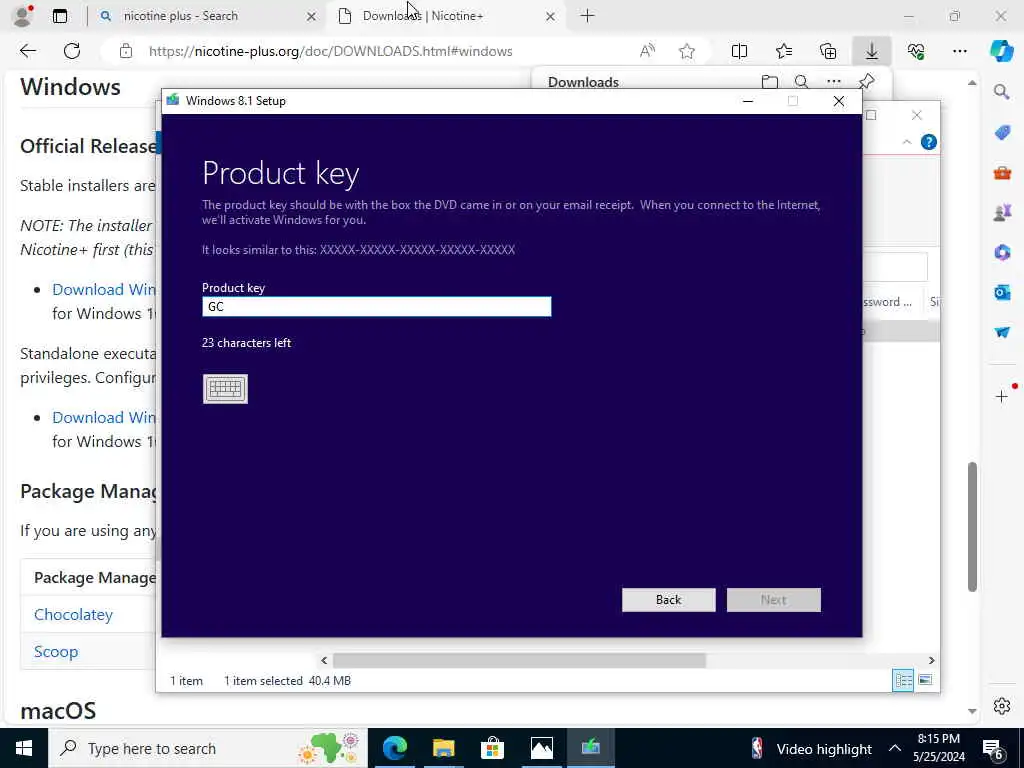Click the Back button in Windows 8.1 Setup
Screen dimensions: 1024x768
coord(668,600)
